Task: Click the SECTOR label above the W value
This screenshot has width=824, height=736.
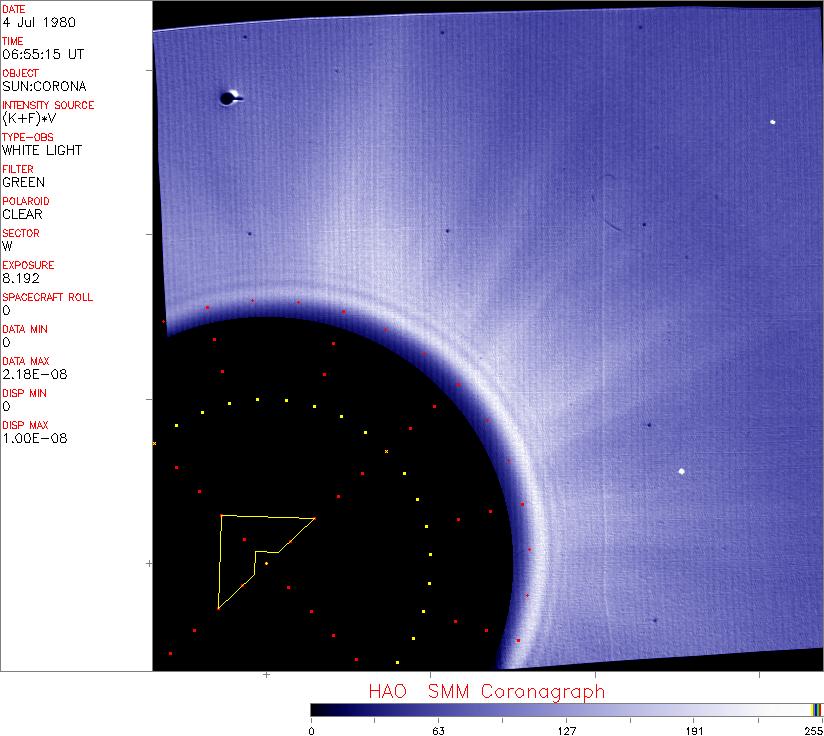Action: pyautogui.click(x=21, y=233)
